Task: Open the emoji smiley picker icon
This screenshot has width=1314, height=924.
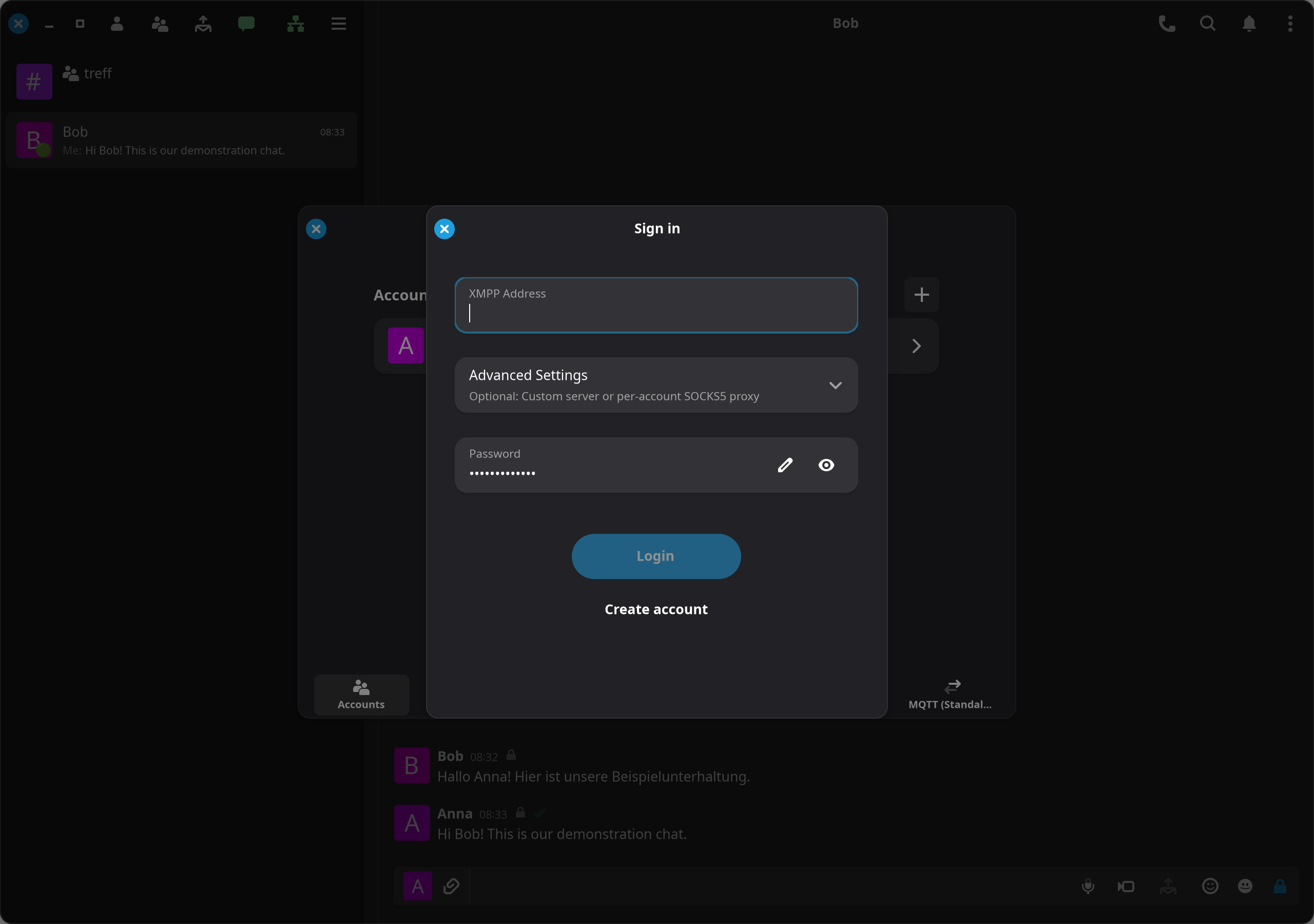Action: (x=1210, y=886)
